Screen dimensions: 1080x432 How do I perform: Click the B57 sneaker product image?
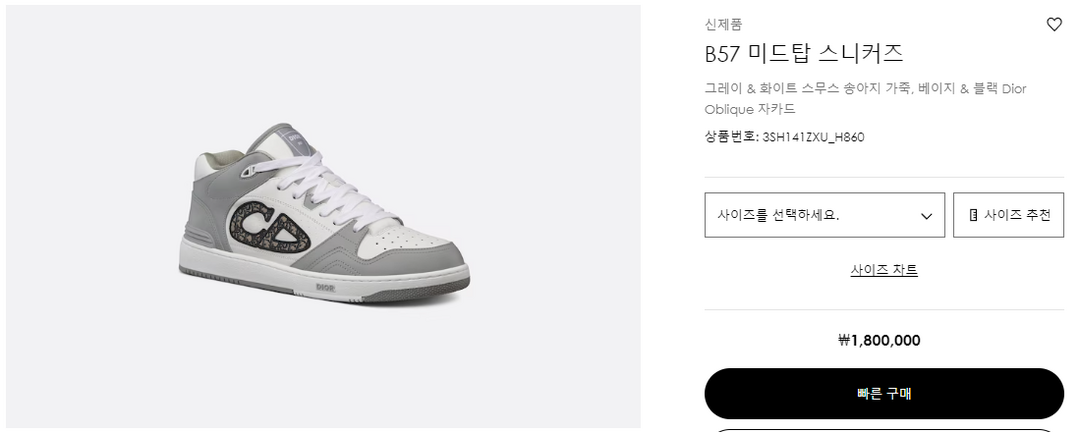click(323, 216)
